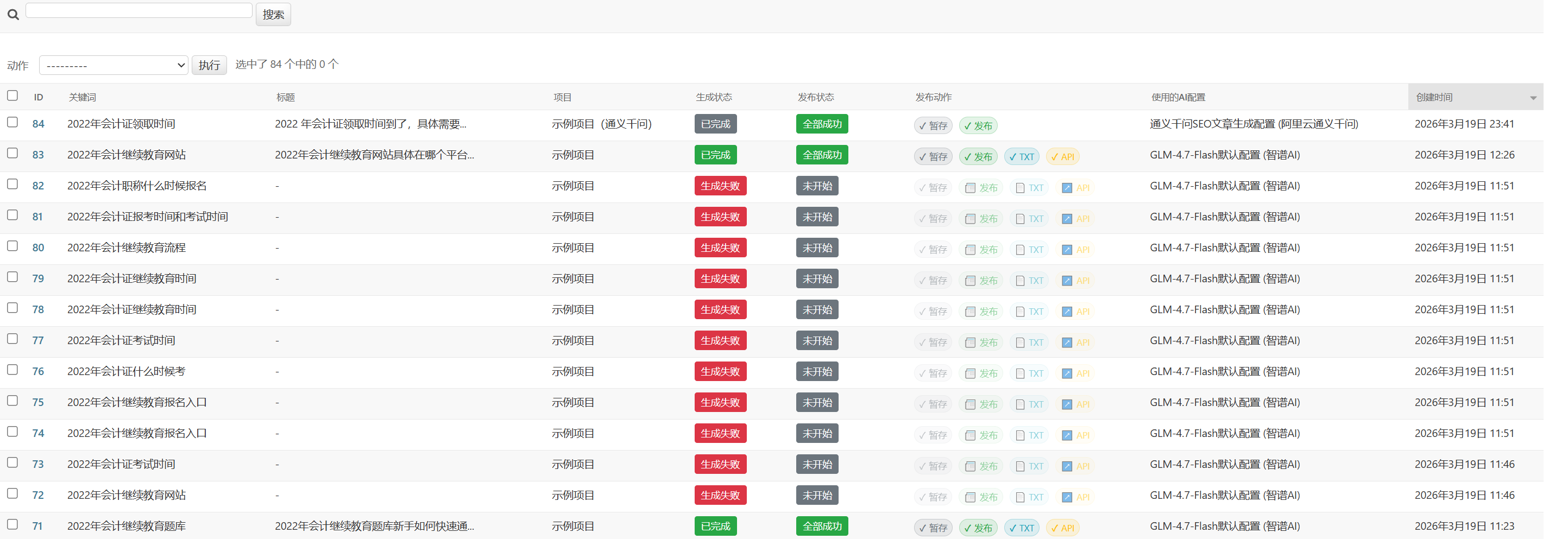
Task: Sort the table by 生成状态 column header
Action: [x=713, y=97]
